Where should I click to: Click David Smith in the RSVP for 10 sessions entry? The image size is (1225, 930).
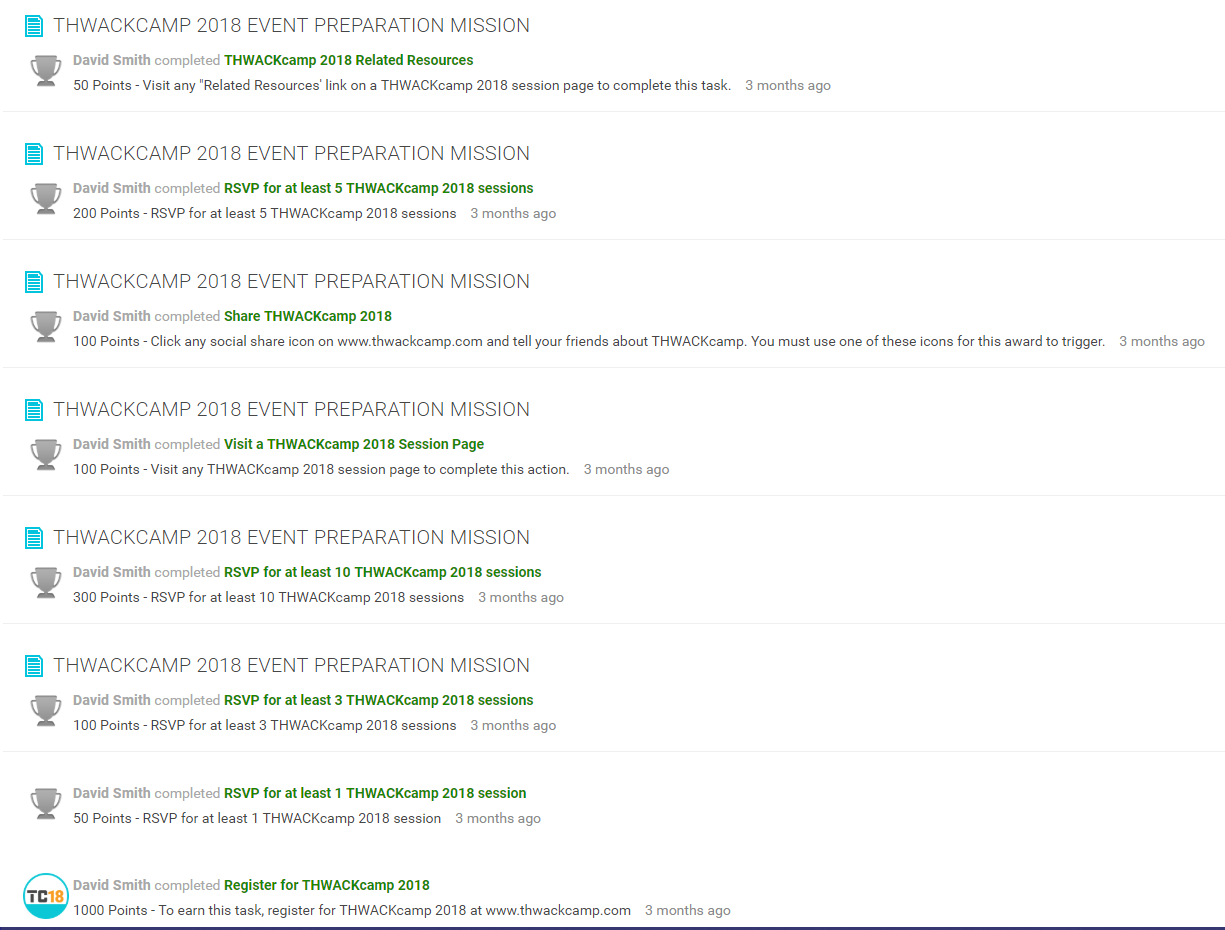tap(112, 572)
